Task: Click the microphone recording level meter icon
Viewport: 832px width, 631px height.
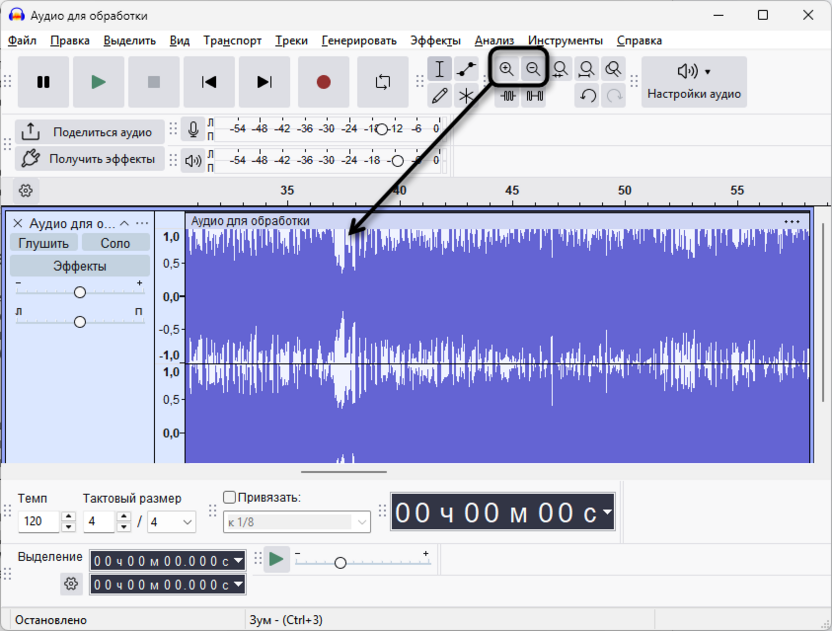Action: click(193, 131)
